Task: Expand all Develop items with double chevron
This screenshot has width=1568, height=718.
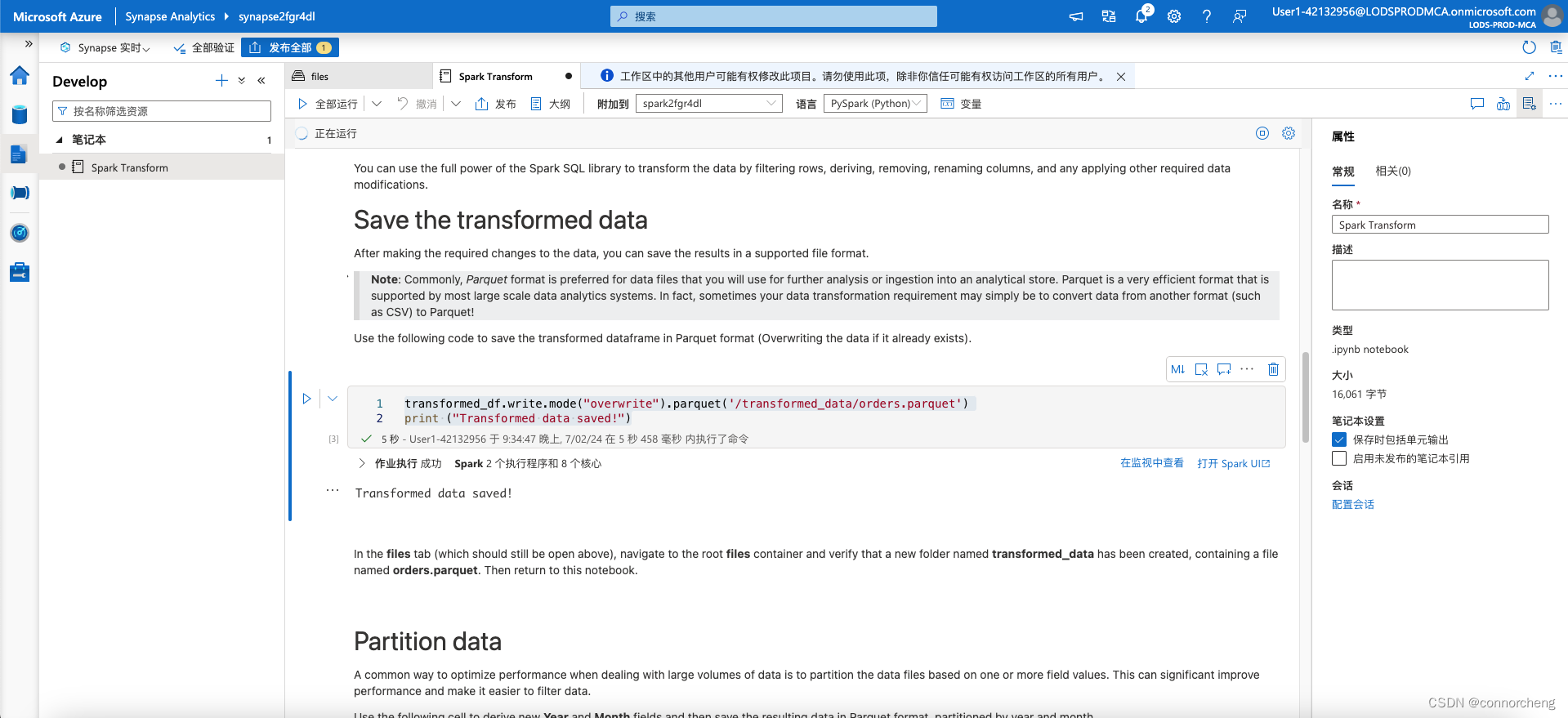Action: [x=242, y=80]
